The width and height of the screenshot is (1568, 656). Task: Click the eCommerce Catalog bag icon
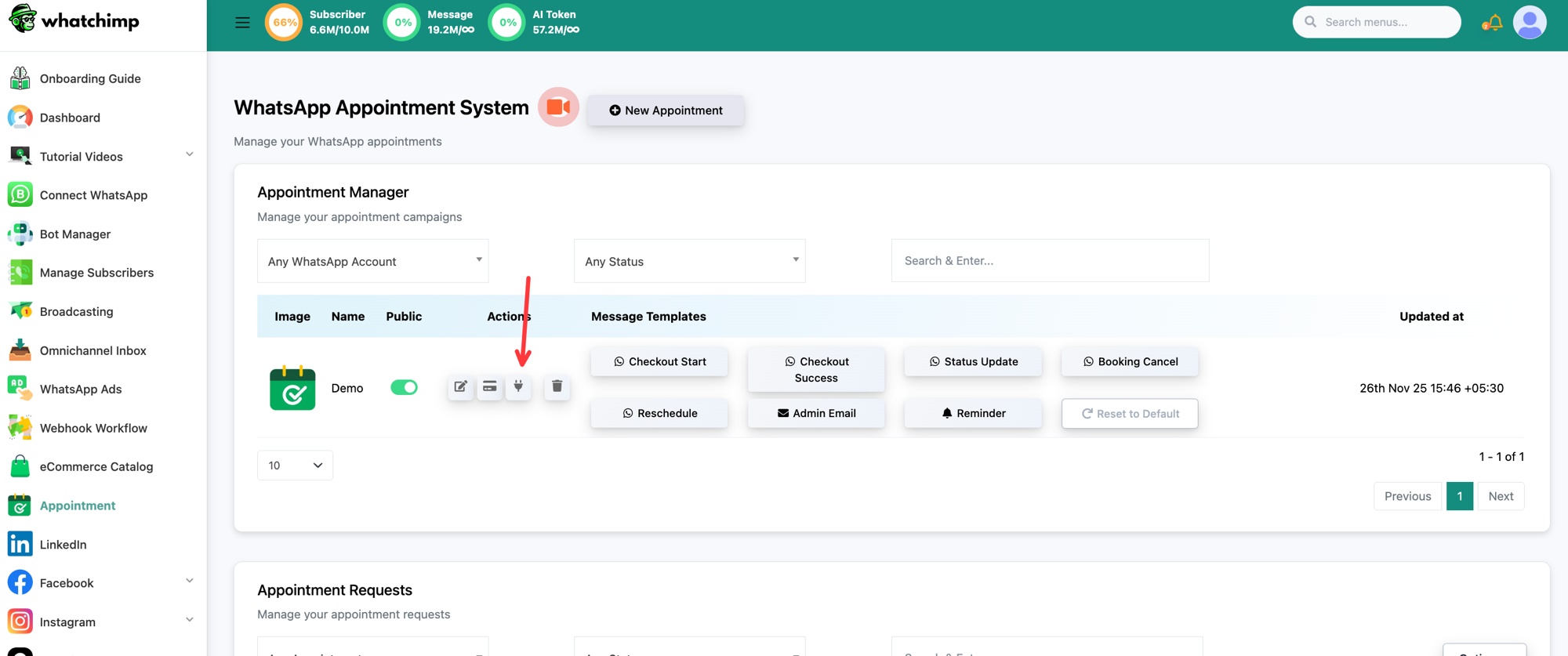(x=20, y=466)
